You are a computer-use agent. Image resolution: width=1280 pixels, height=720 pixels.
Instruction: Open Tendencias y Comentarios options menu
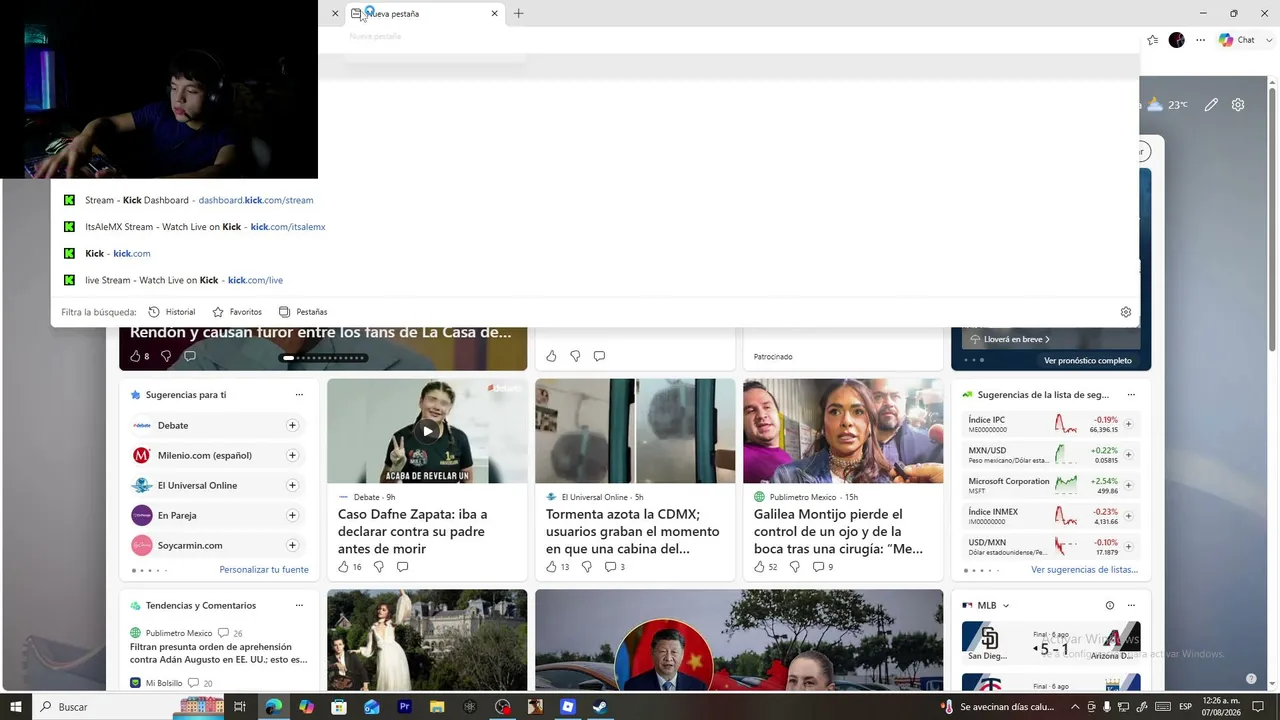pos(299,605)
